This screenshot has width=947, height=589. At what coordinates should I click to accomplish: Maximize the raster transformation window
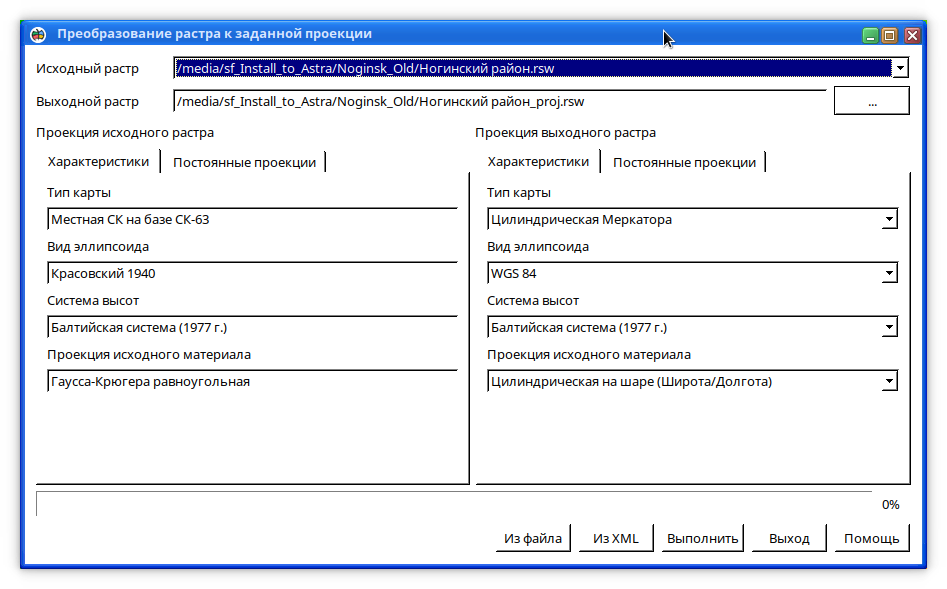pos(890,36)
